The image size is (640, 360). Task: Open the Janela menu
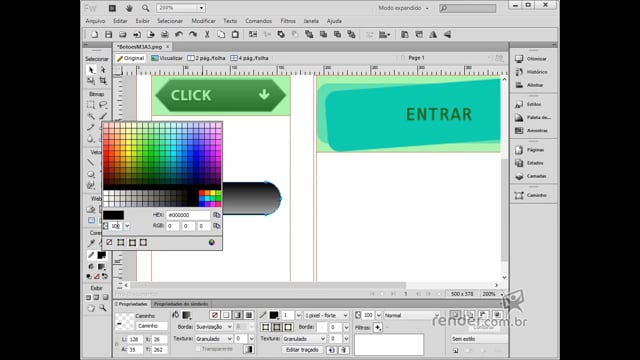click(x=311, y=21)
